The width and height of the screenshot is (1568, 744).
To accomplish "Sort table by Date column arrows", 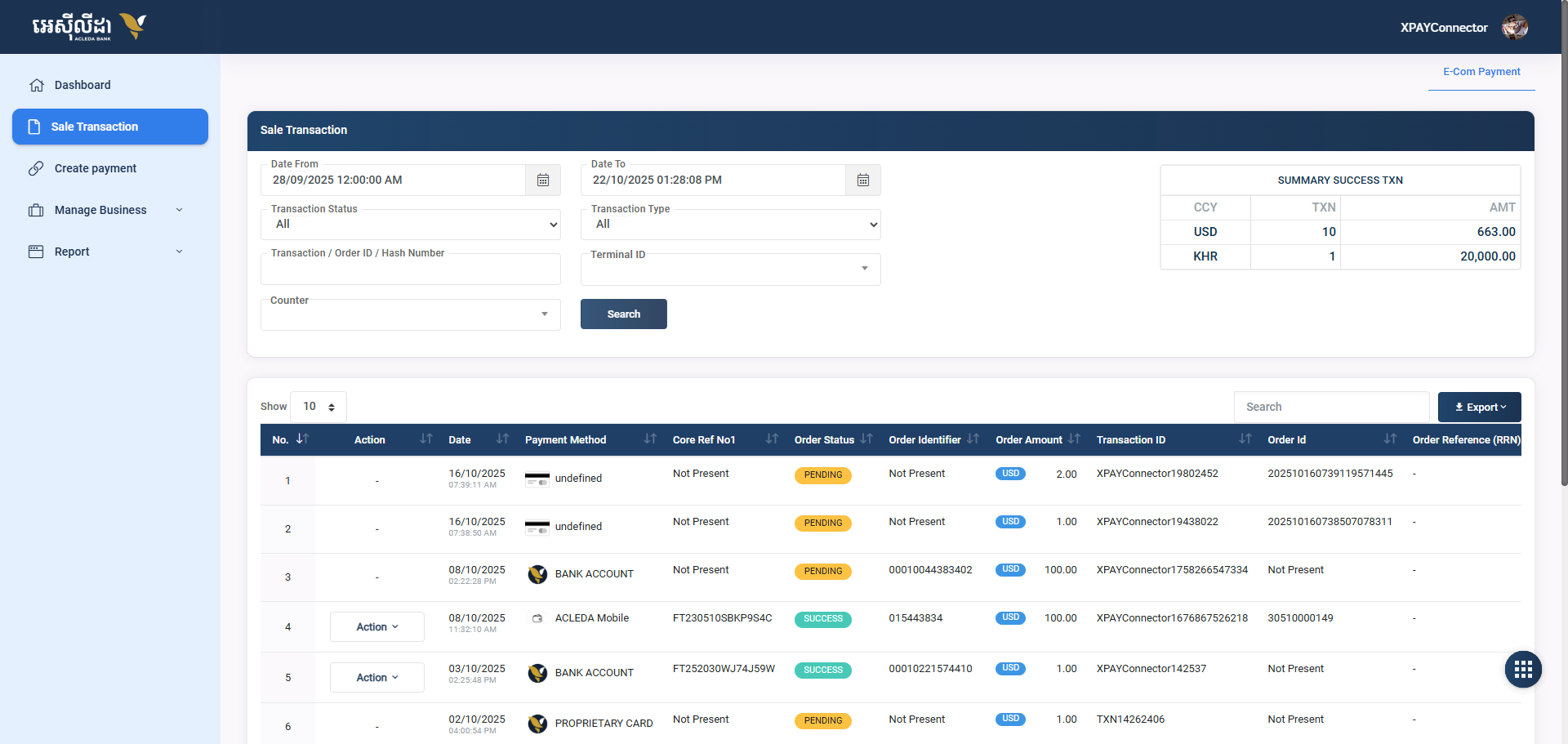I will coord(502,439).
